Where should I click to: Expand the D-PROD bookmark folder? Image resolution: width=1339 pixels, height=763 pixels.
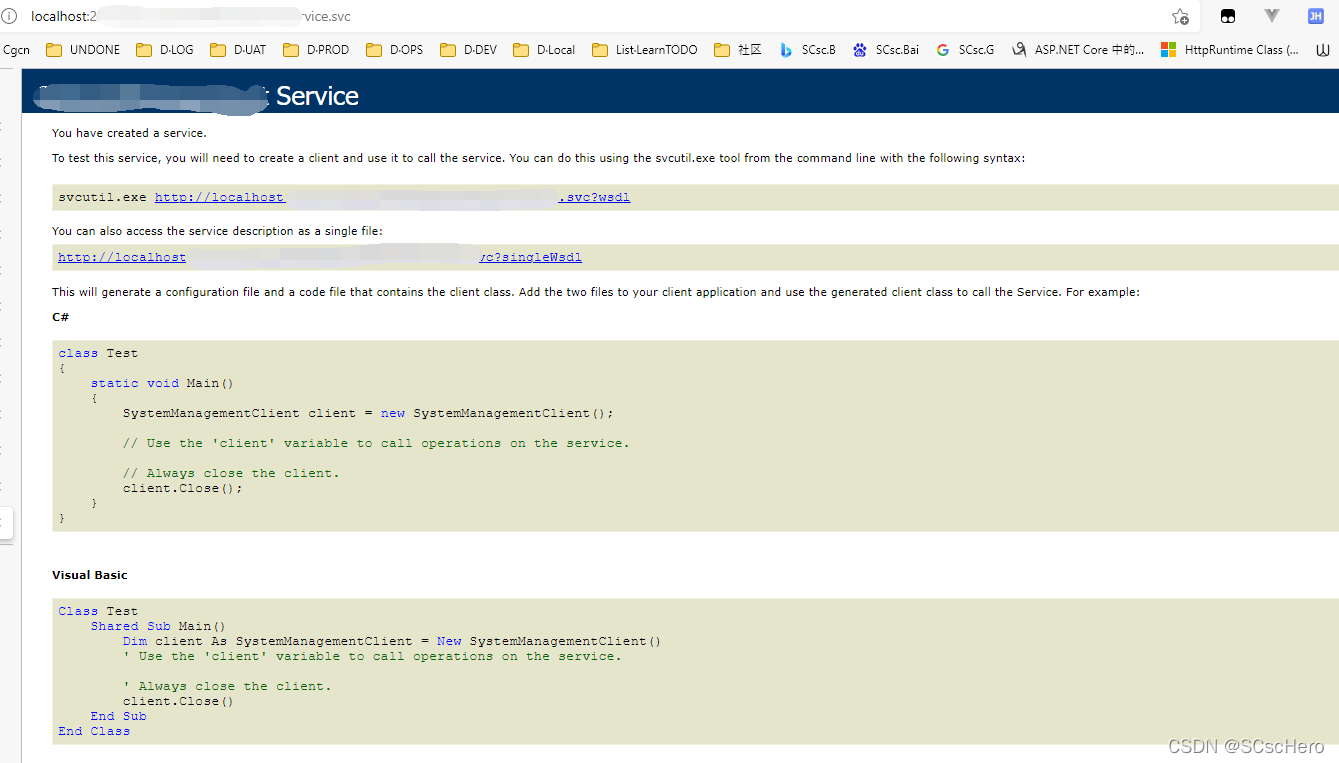317,49
